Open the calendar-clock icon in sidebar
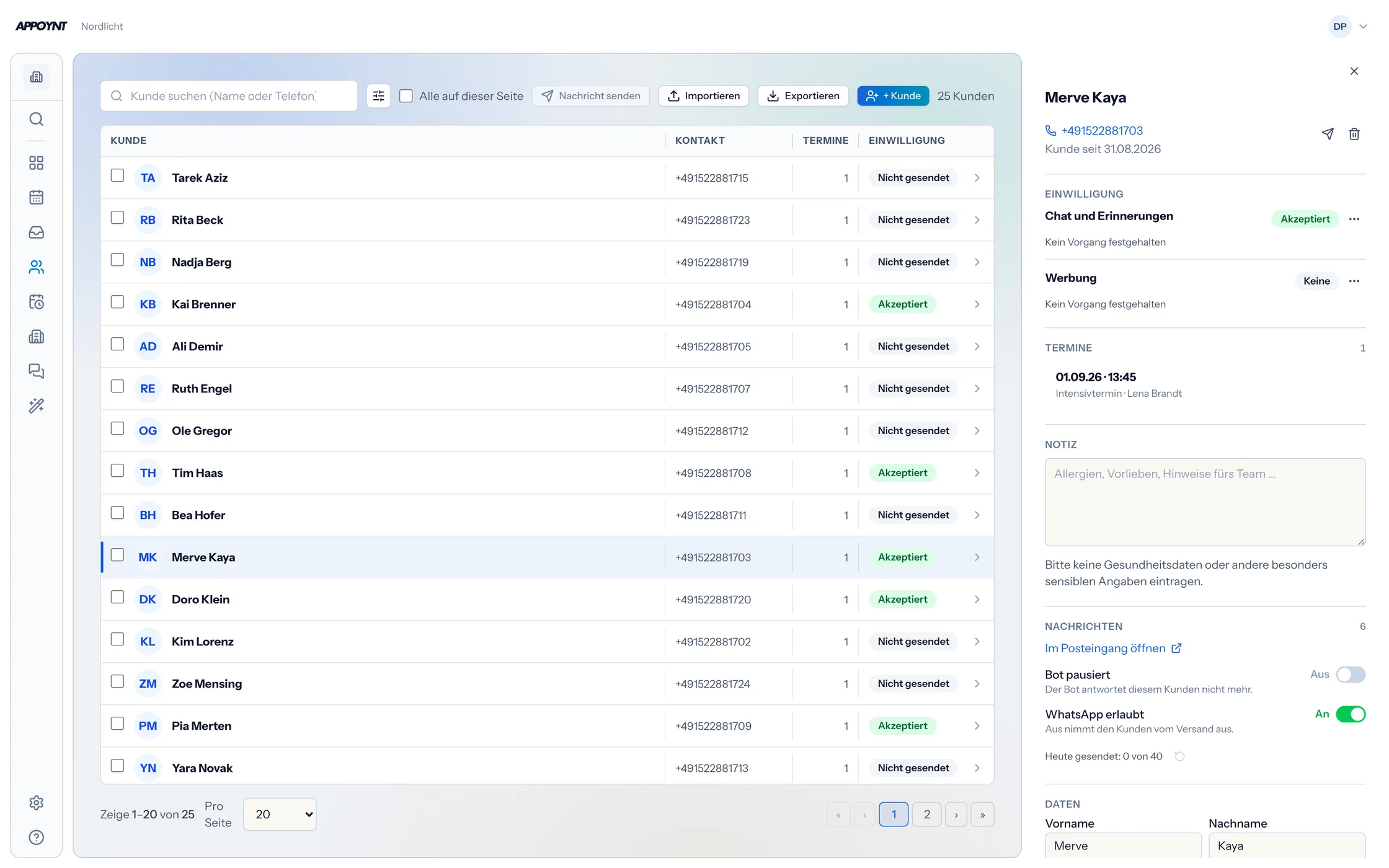 click(37, 302)
